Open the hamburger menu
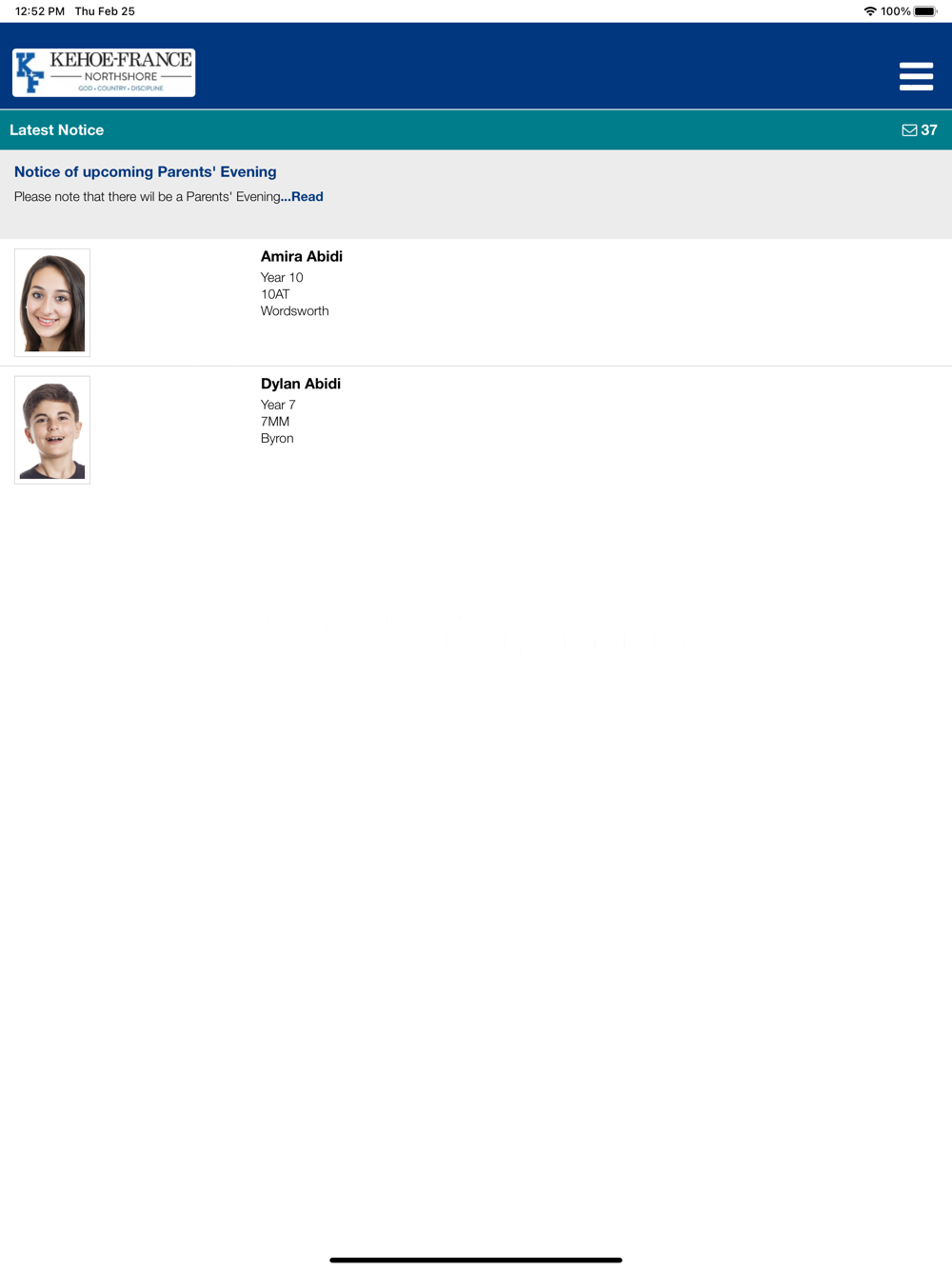The image size is (952, 1270). (916, 76)
